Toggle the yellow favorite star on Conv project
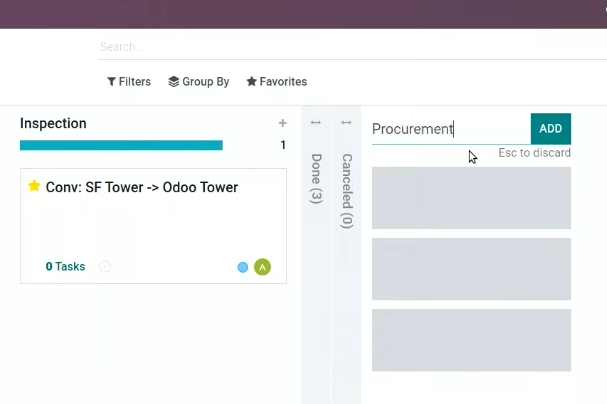Image resolution: width=607 pixels, height=404 pixels. click(x=34, y=186)
